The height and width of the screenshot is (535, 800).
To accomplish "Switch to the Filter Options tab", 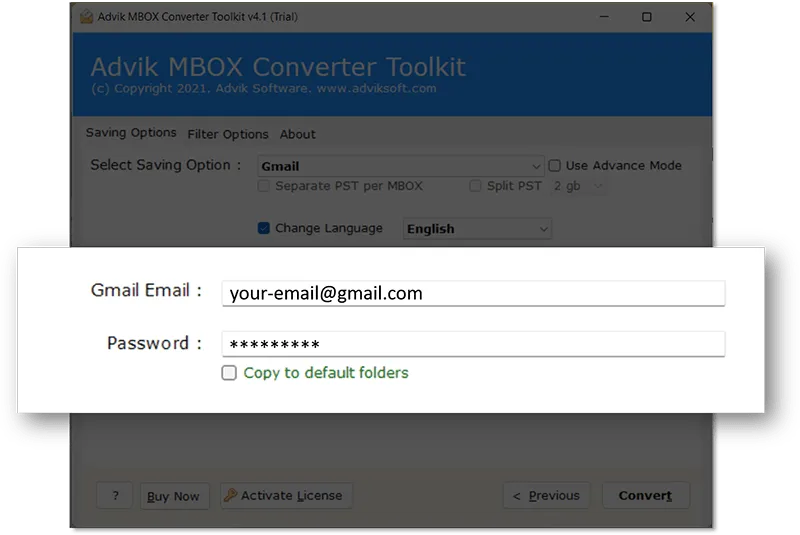I will (x=228, y=134).
